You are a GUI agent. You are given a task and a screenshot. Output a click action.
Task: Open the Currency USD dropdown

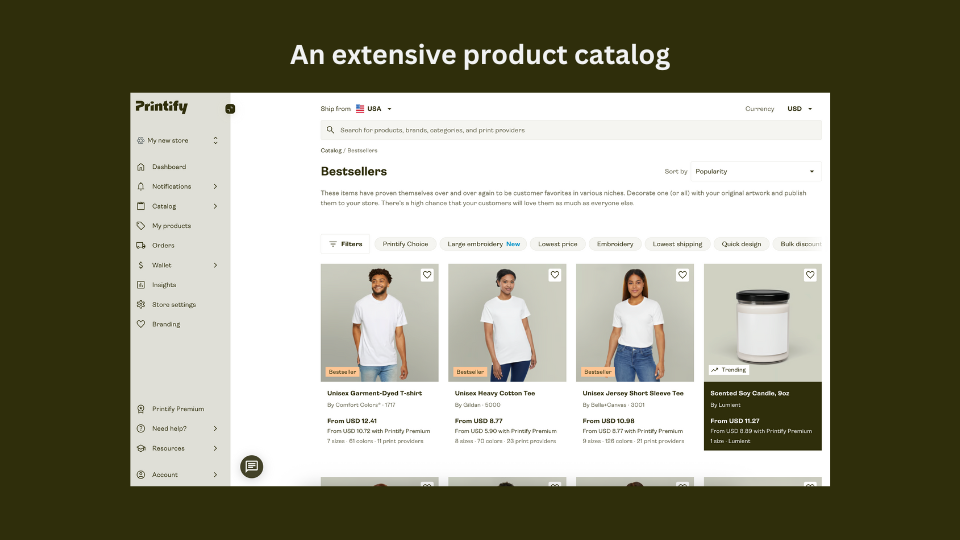pos(799,109)
